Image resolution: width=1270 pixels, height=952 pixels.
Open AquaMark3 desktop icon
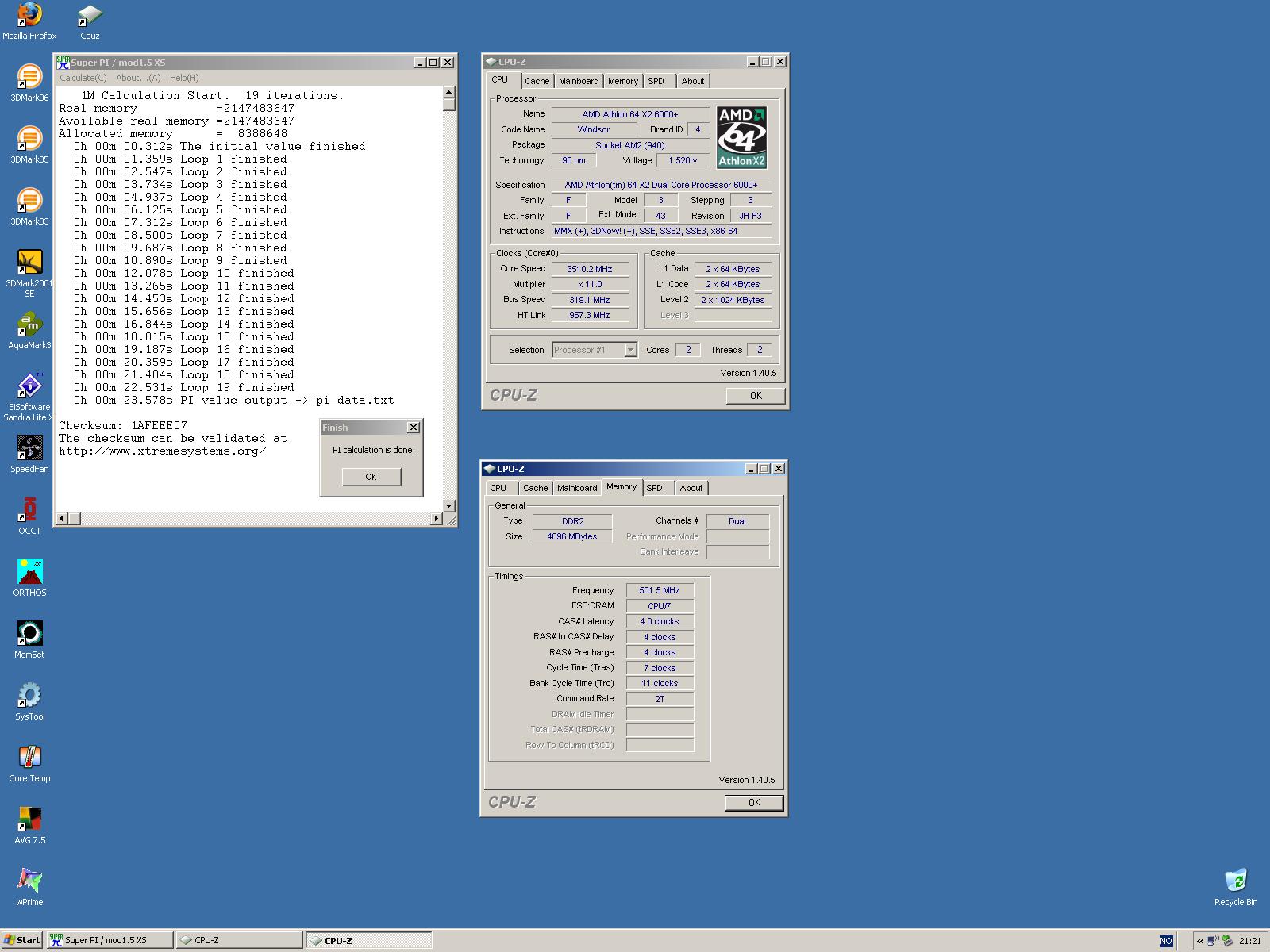29,331
